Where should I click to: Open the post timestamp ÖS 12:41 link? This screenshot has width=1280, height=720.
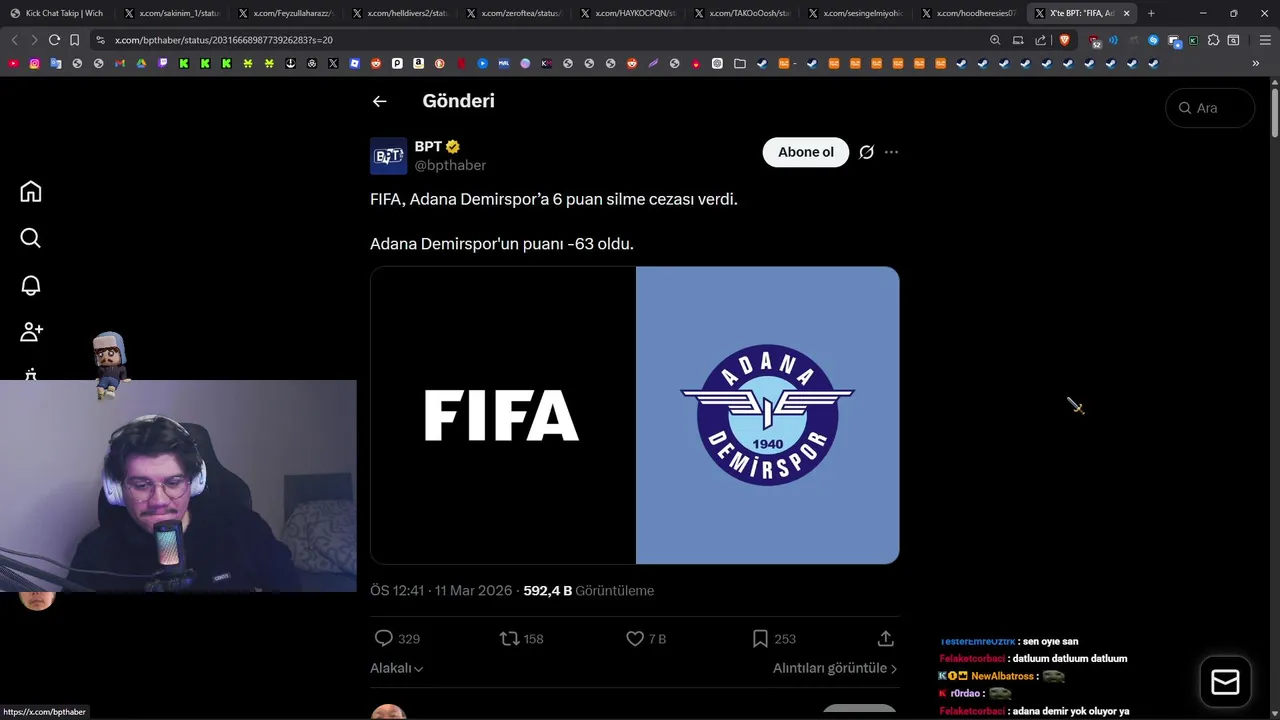pyautogui.click(x=443, y=591)
